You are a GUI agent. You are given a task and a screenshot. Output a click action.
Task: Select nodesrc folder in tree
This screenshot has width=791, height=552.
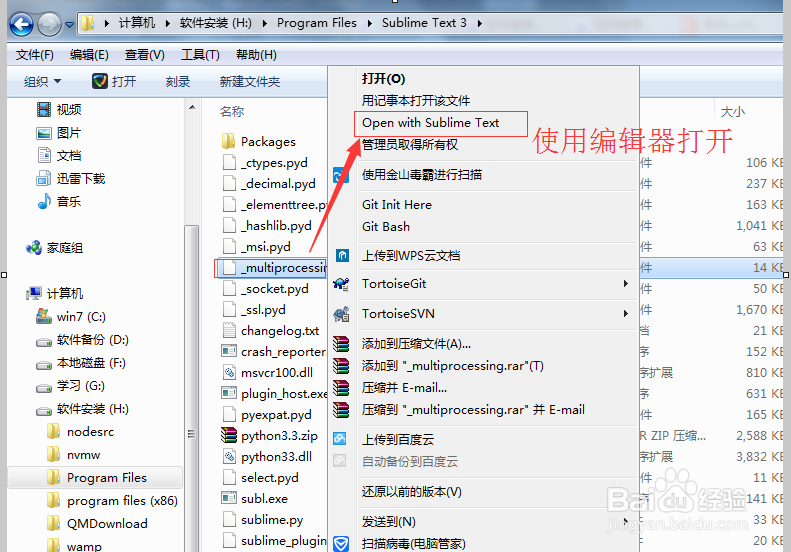click(80, 432)
